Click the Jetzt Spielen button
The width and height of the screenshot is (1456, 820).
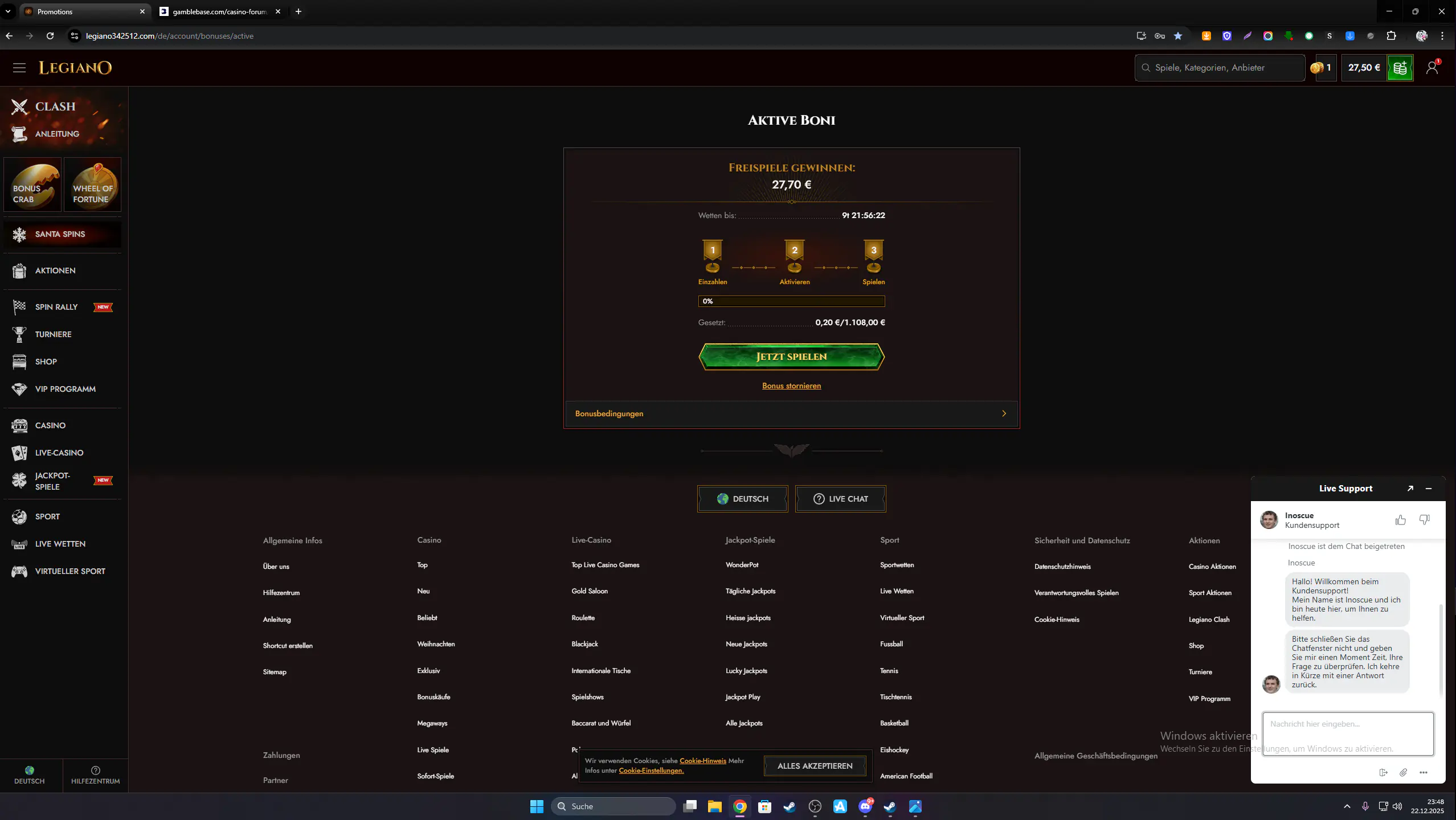(791, 357)
